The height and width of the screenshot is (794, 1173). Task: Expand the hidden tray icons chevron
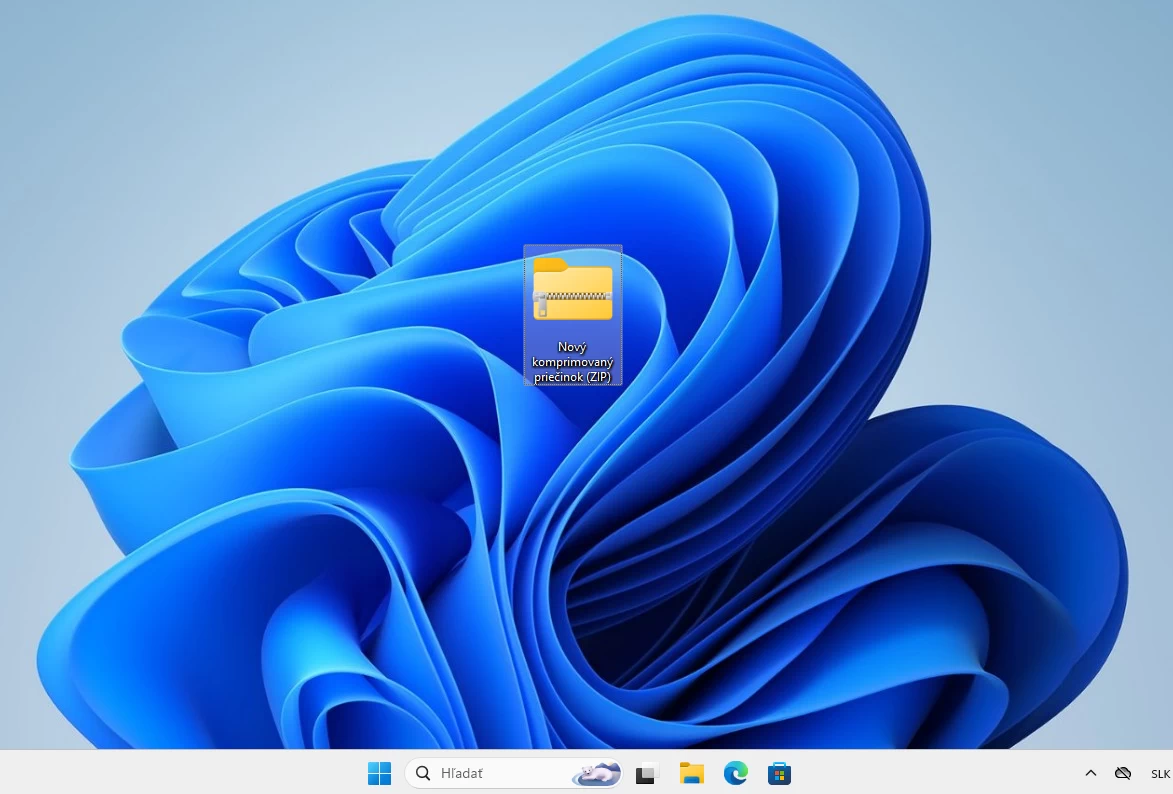1091,773
